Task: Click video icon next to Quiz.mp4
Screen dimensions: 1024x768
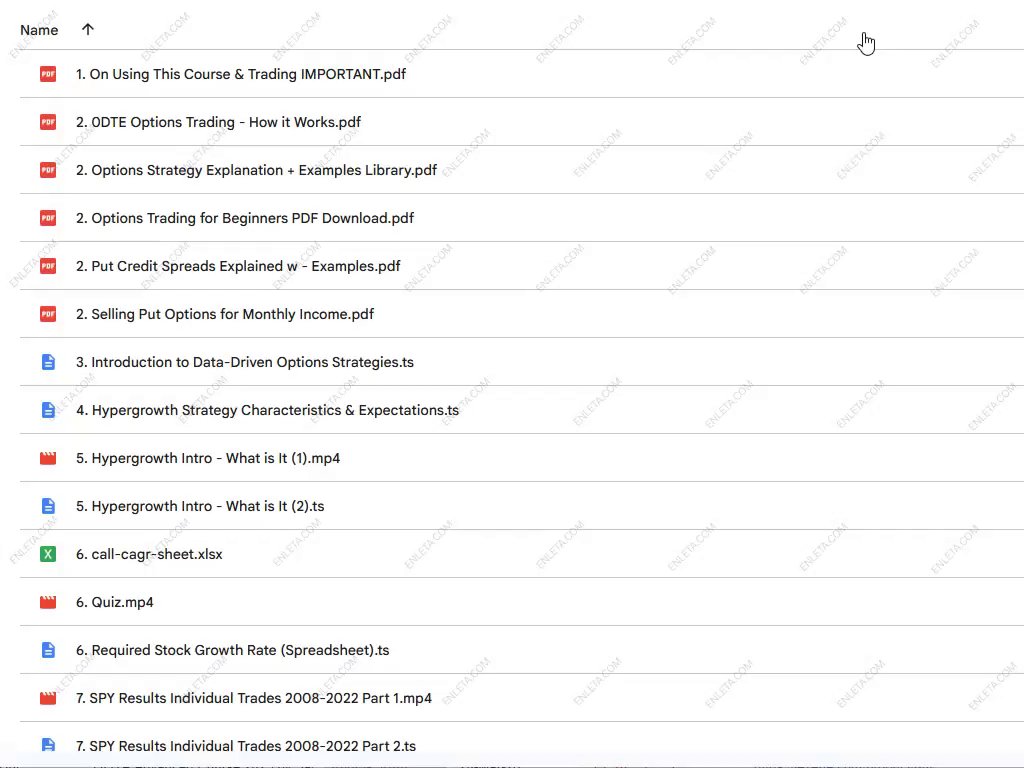Action: click(x=48, y=602)
